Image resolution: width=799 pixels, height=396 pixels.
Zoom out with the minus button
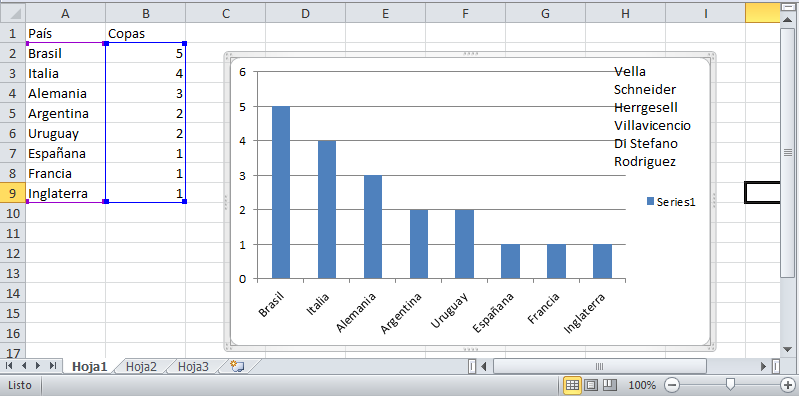pos(673,385)
